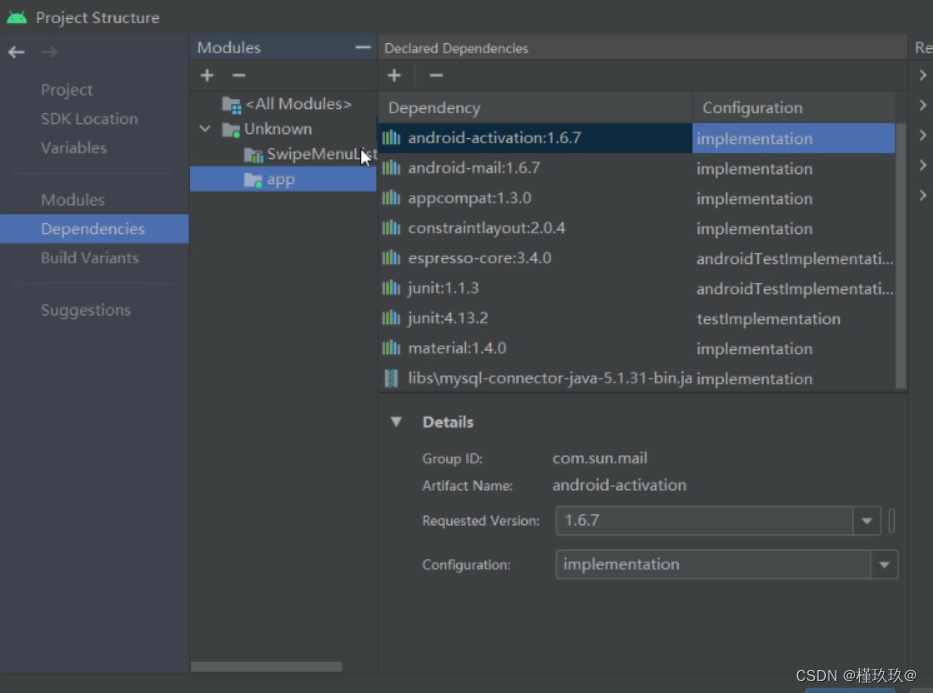
Task: Open the Requested Version dropdown
Action: (x=866, y=521)
